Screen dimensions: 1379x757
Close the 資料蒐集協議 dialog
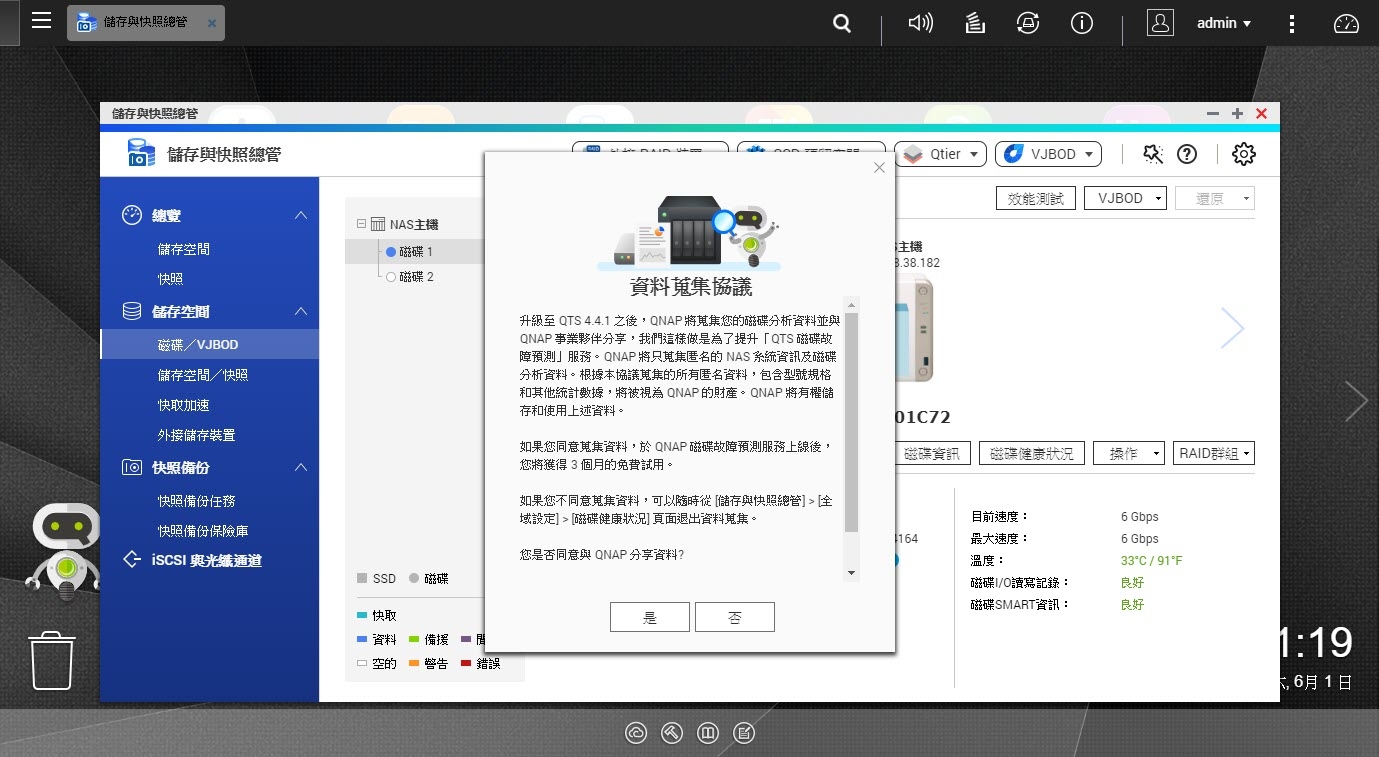point(879,168)
